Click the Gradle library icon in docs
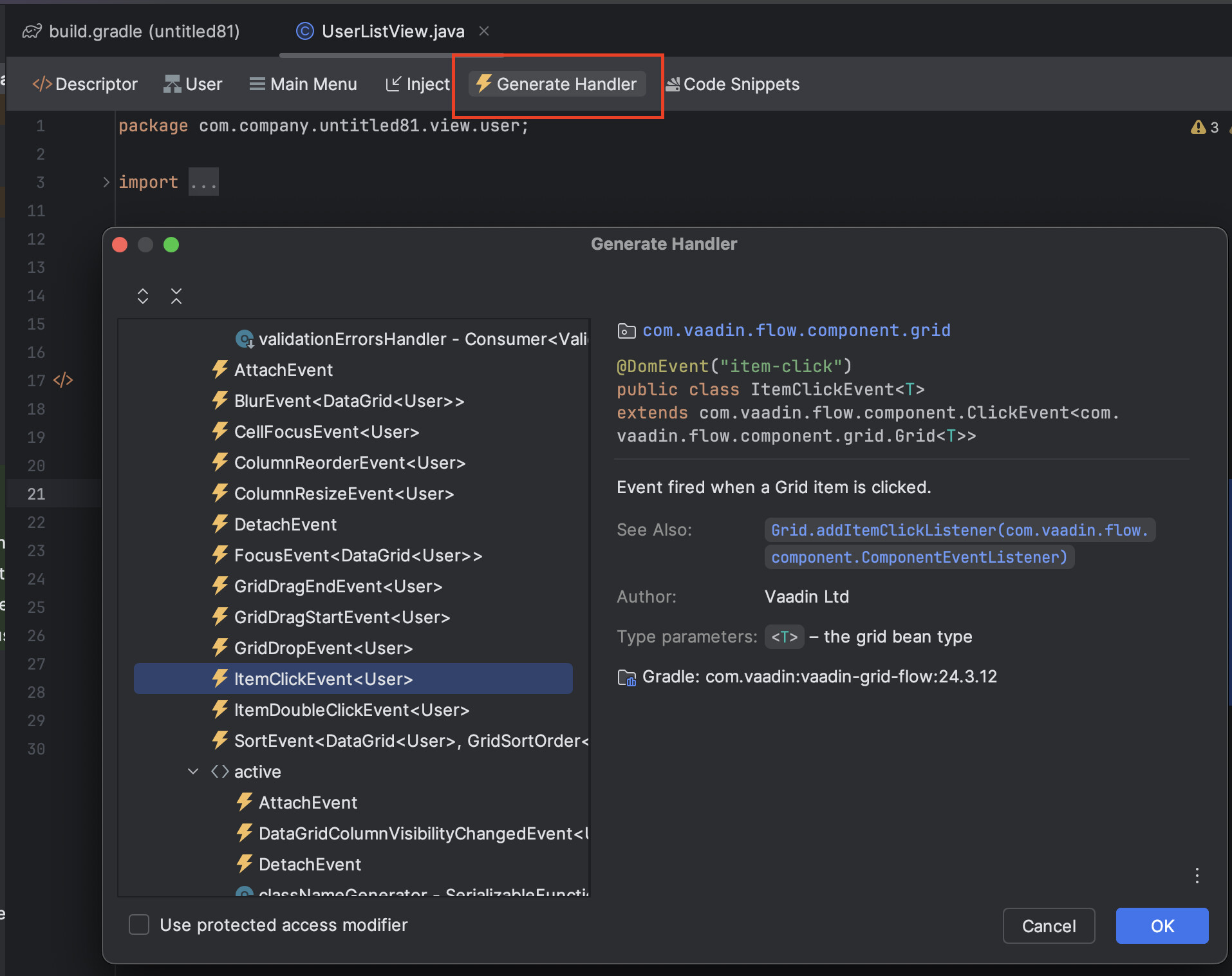 627,677
